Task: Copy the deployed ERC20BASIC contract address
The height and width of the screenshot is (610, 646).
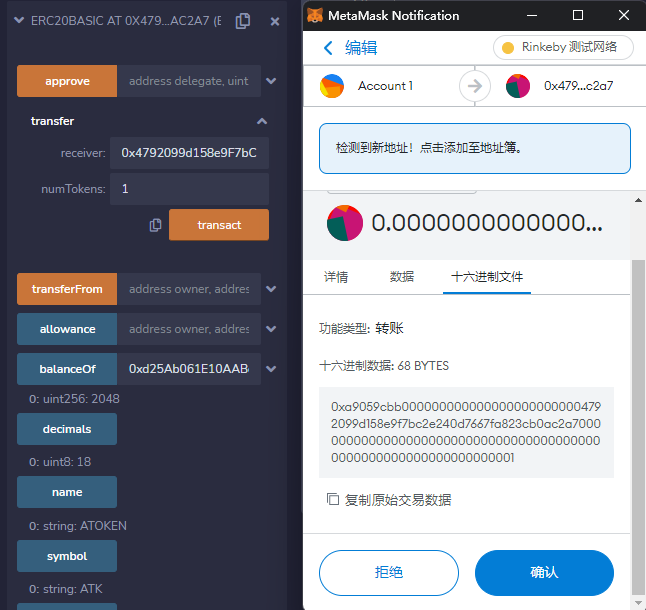Action: tap(243, 21)
